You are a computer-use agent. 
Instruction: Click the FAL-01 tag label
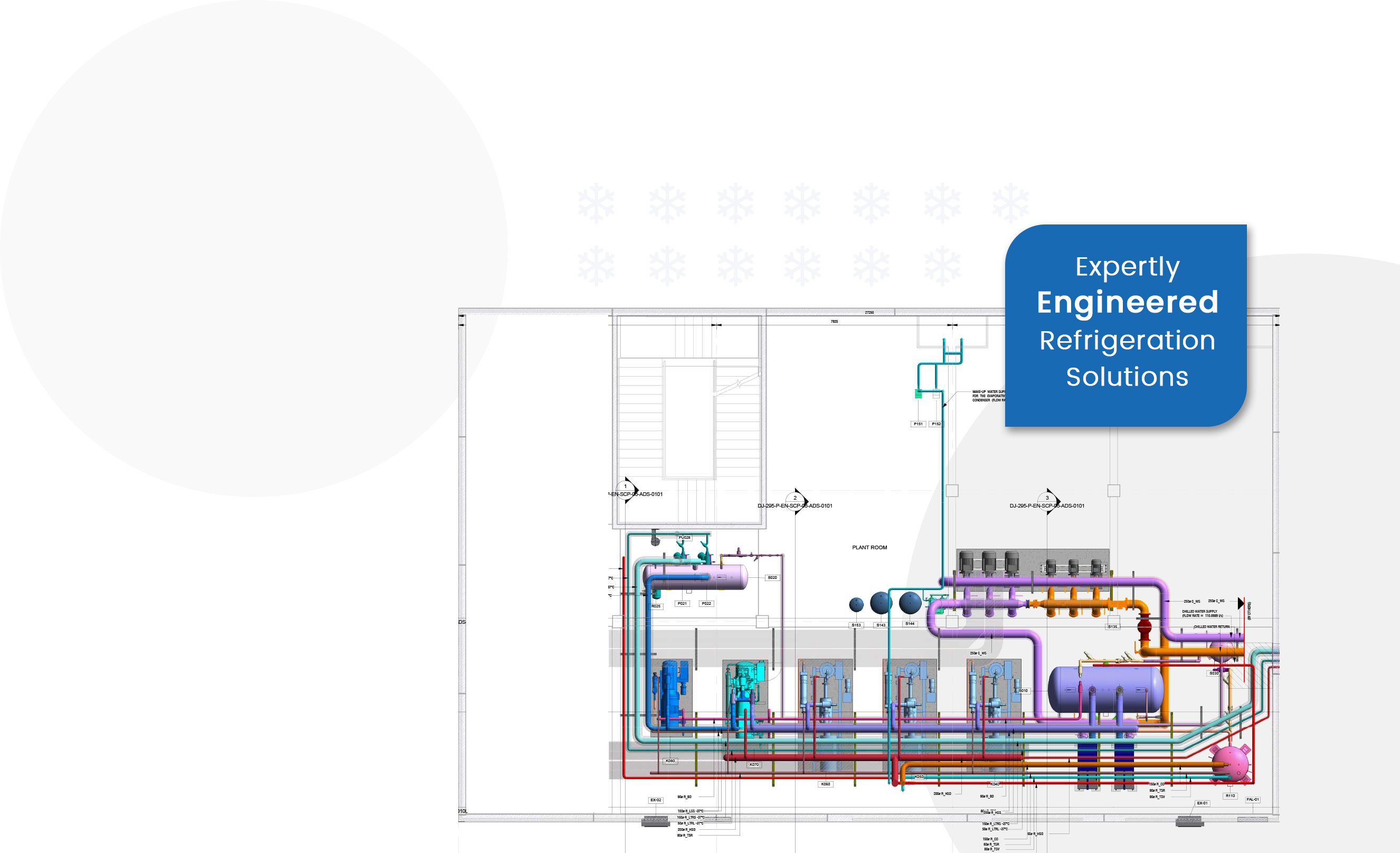1252,799
